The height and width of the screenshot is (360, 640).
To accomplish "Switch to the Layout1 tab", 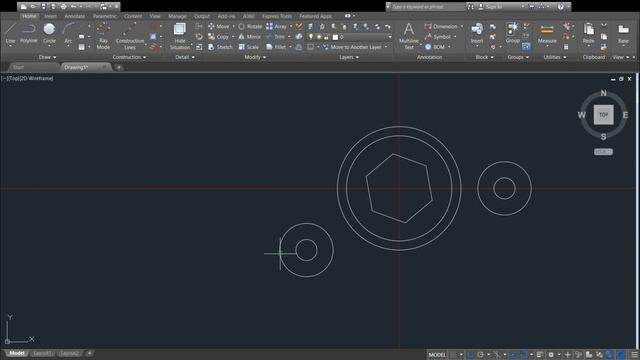I will point(42,353).
